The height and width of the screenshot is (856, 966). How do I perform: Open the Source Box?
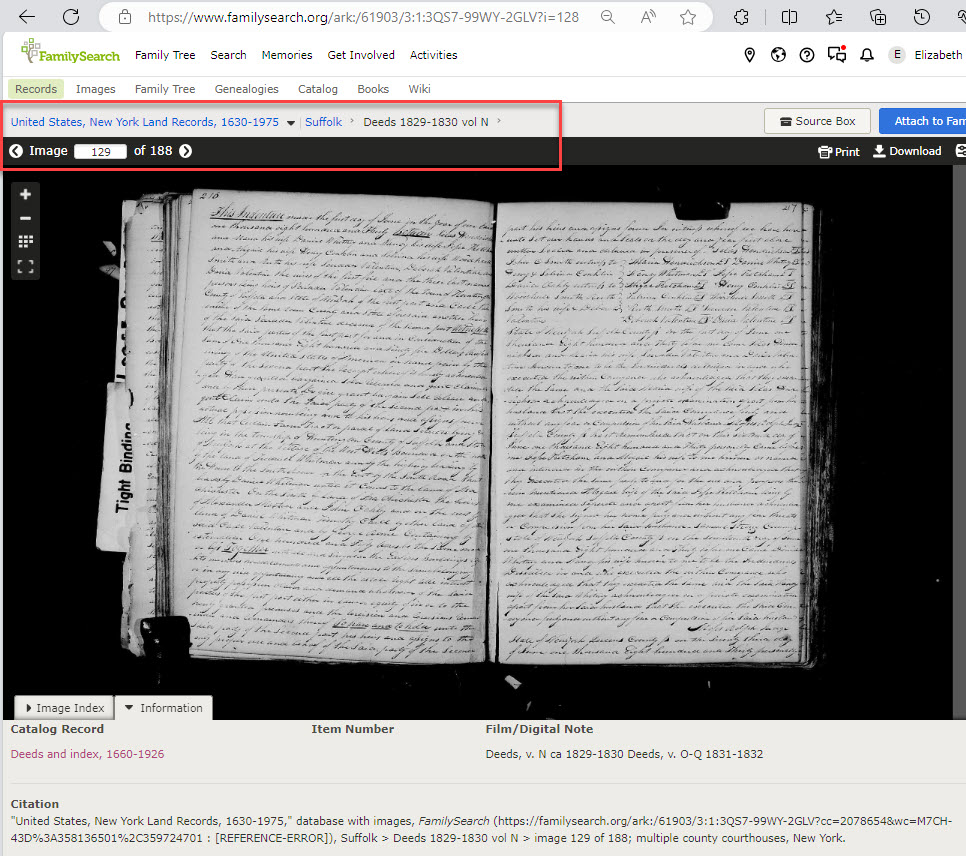817,120
